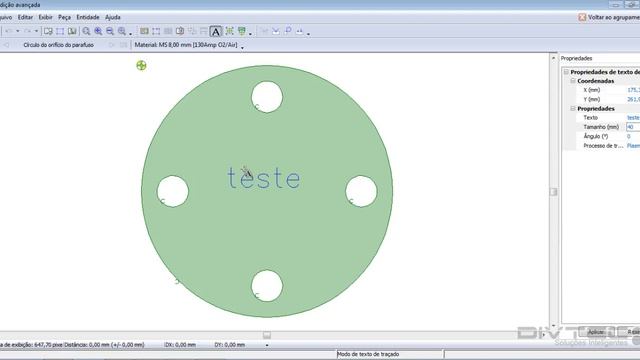Image resolution: width=640 pixels, height=360 pixels.
Task: Click the Aplicar button in properties panel
Action: point(595,332)
